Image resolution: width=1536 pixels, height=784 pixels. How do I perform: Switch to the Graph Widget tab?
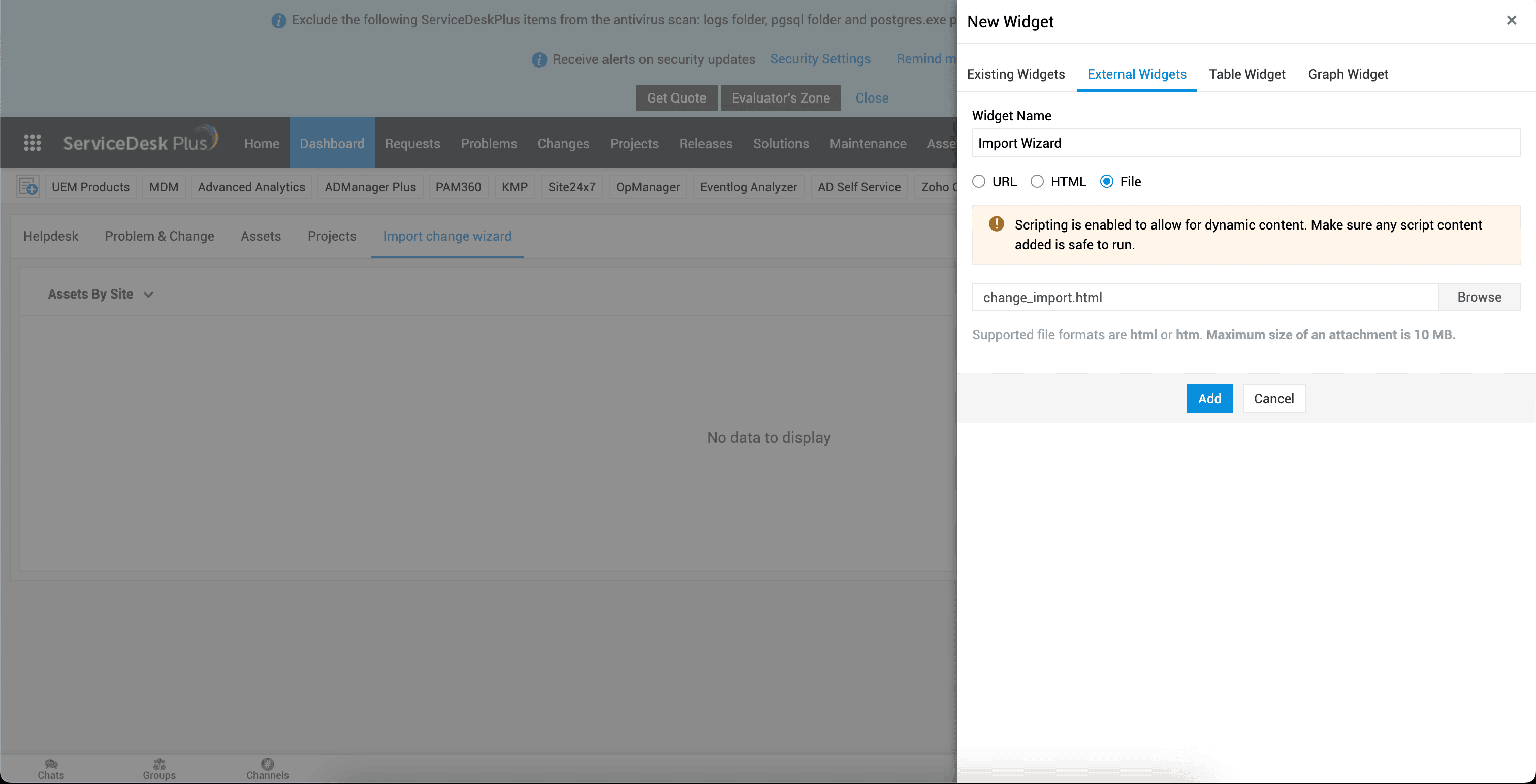[1348, 74]
